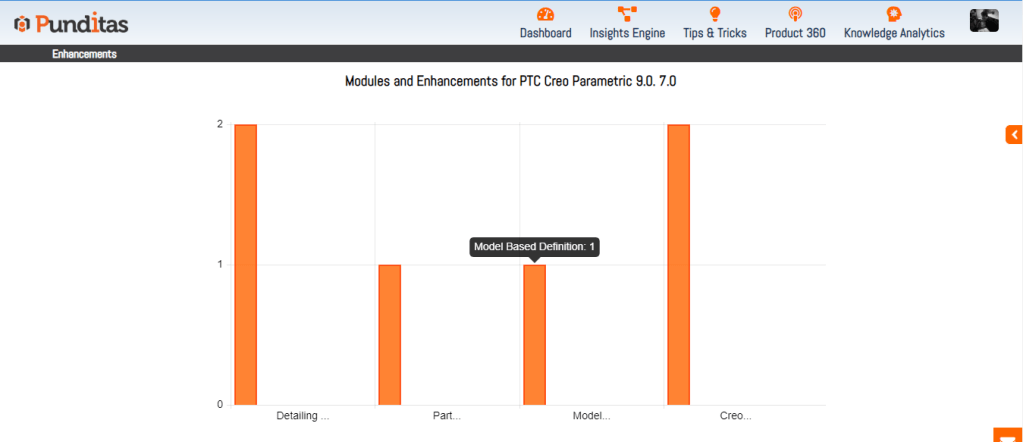Click the Detailing bar in the chart
1023x442 pixels.
[x=246, y=265]
